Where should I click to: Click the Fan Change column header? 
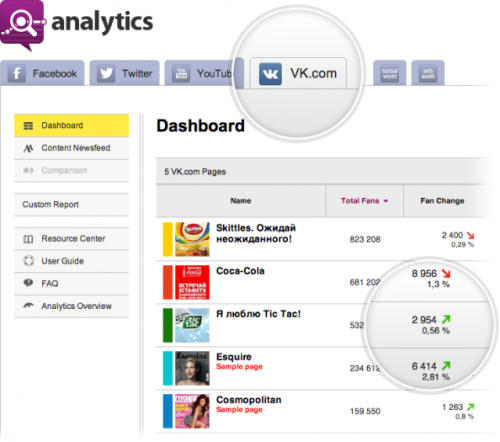(x=442, y=201)
